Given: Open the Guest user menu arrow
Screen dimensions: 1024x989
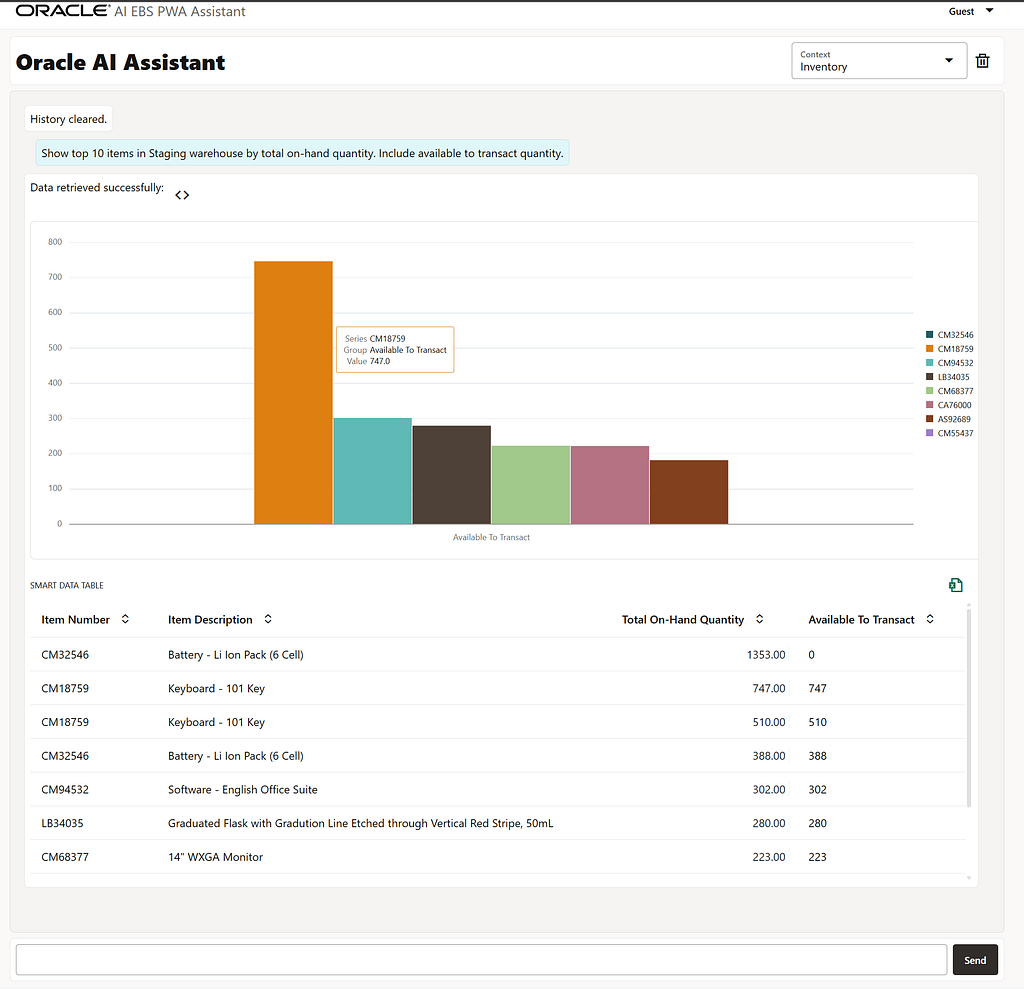Looking at the screenshot, I should coord(989,10).
